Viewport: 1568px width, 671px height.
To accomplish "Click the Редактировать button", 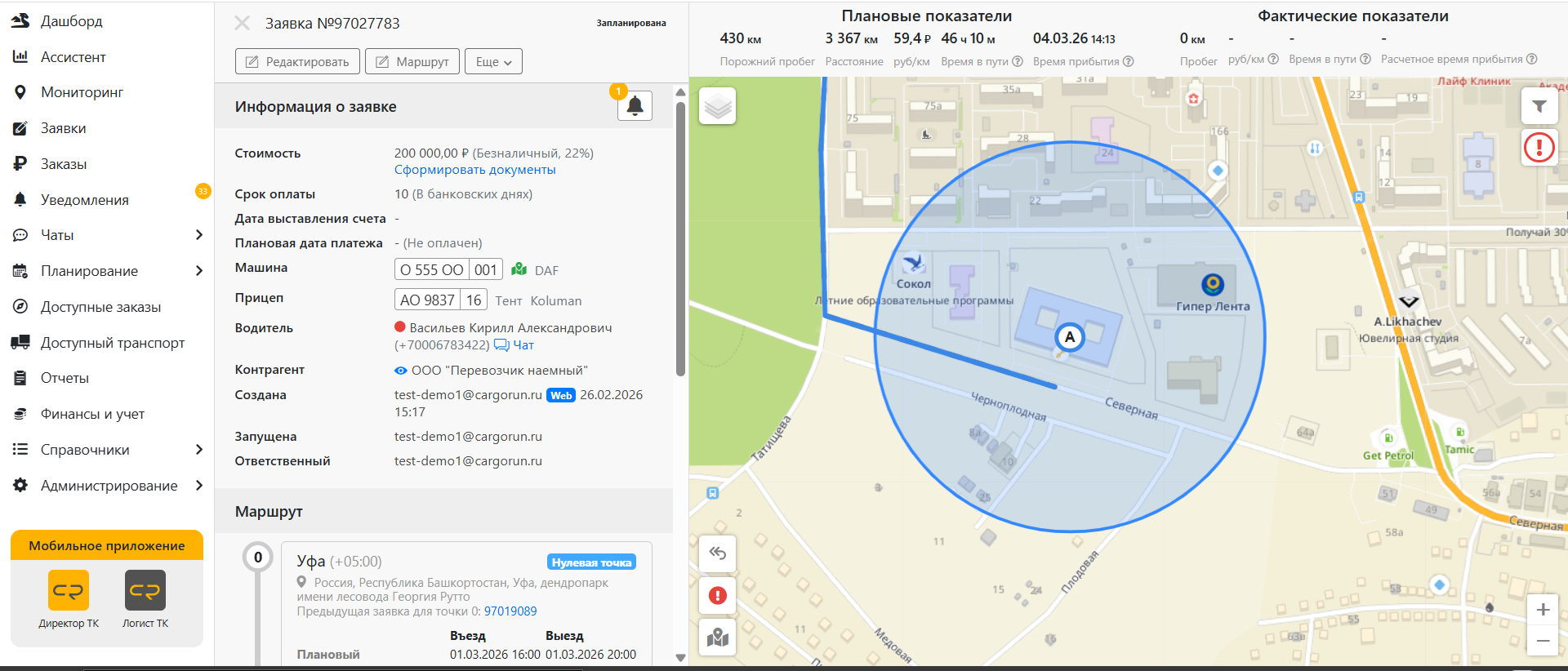I will 297,61.
